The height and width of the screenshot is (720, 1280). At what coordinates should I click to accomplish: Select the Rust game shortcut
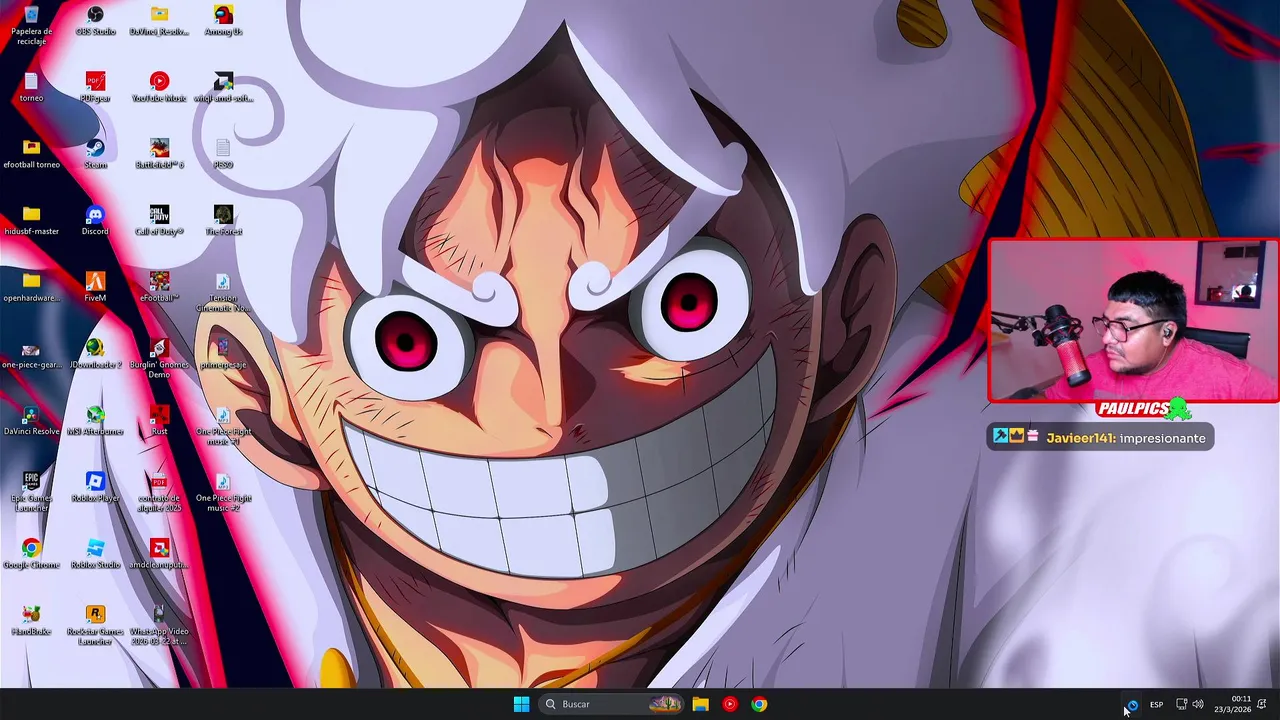(x=159, y=421)
